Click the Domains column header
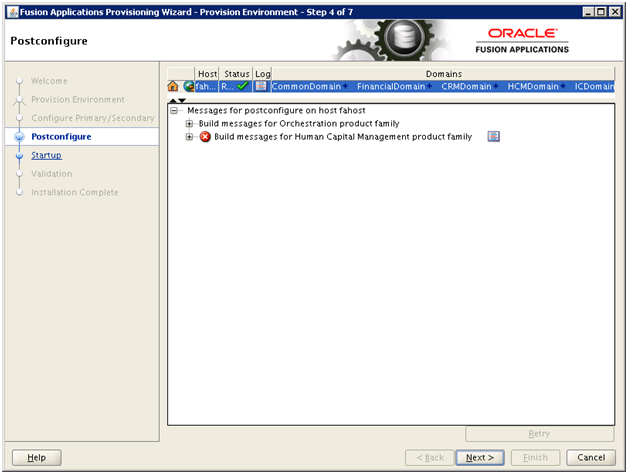The width and height of the screenshot is (628, 474). 443,74
